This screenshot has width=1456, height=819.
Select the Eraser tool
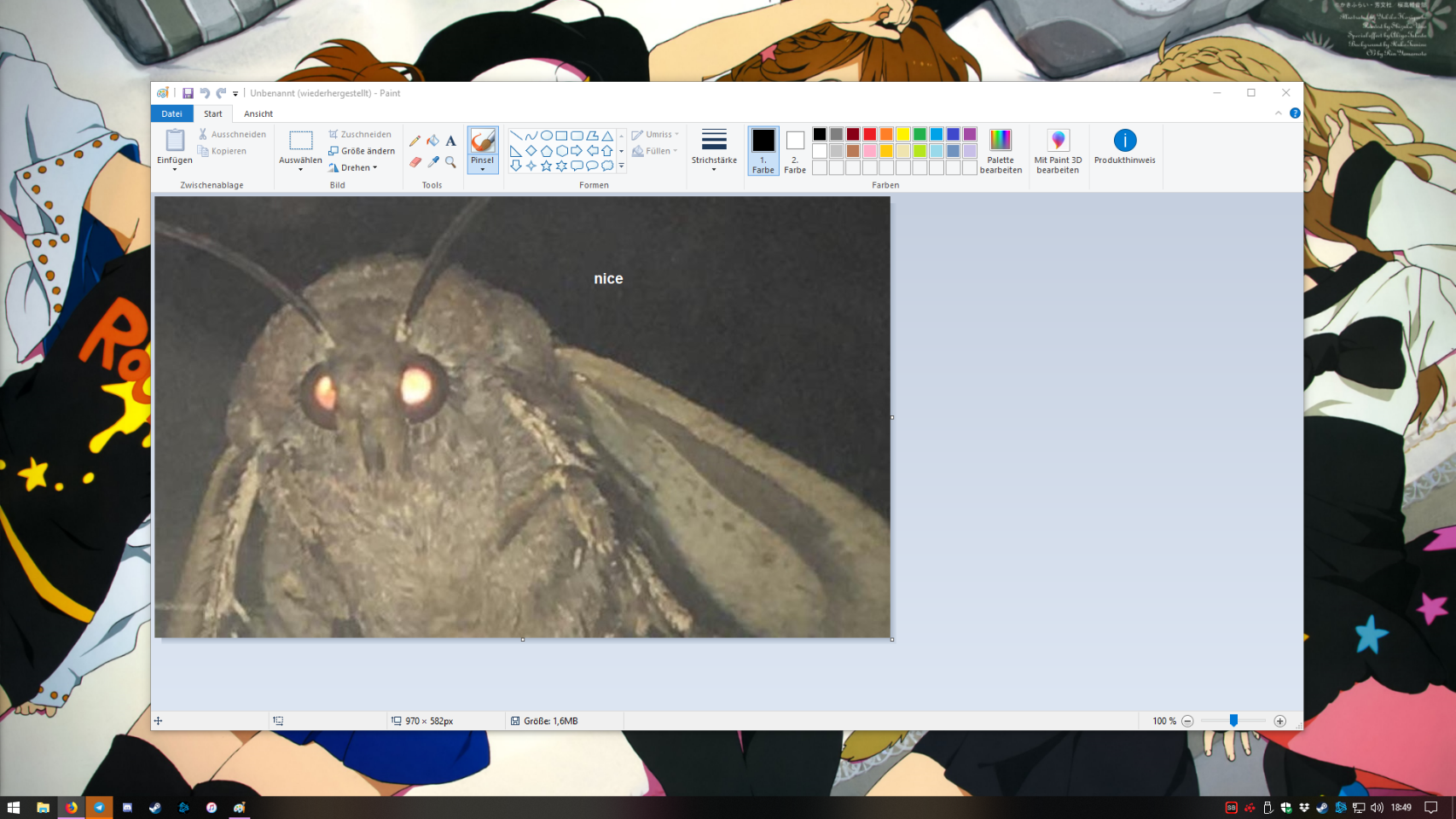click(x=415, y=161)
